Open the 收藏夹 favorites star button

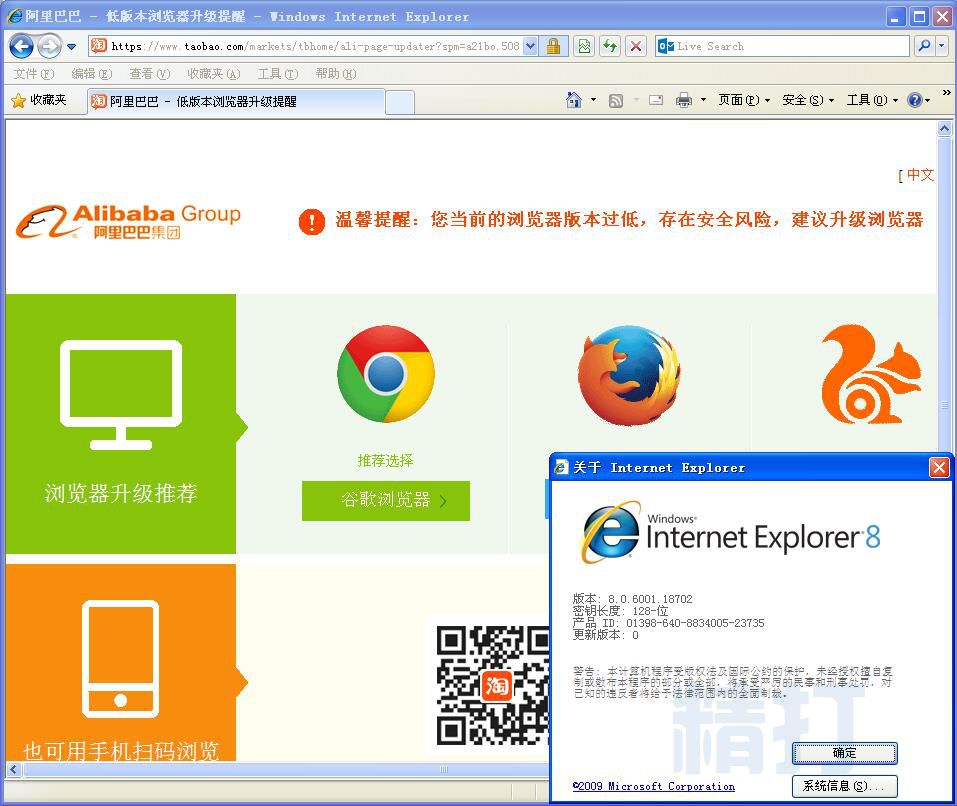coord(38,100)
